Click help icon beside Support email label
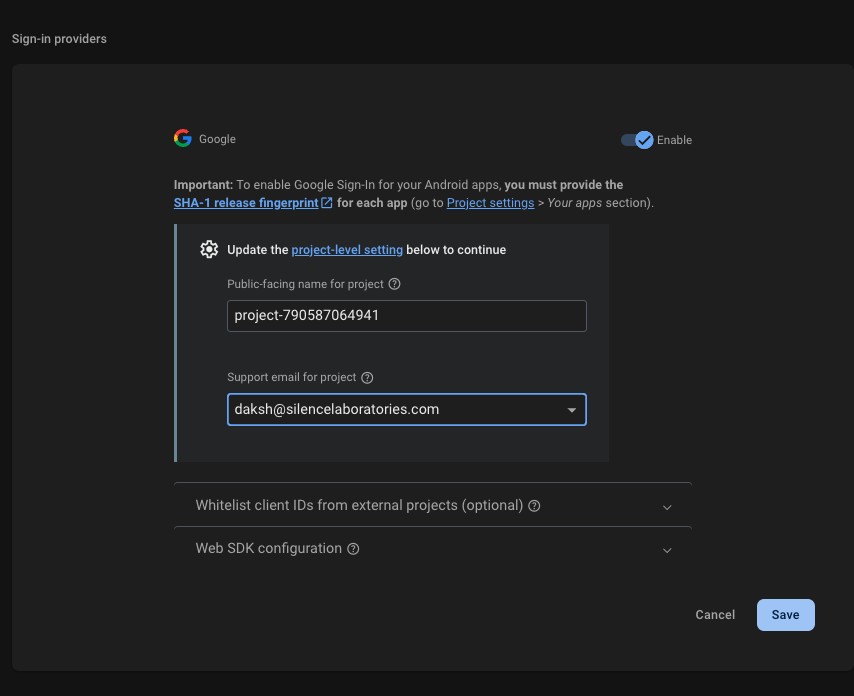The width and height of the screenshot is (854, 696). point(367,377)
